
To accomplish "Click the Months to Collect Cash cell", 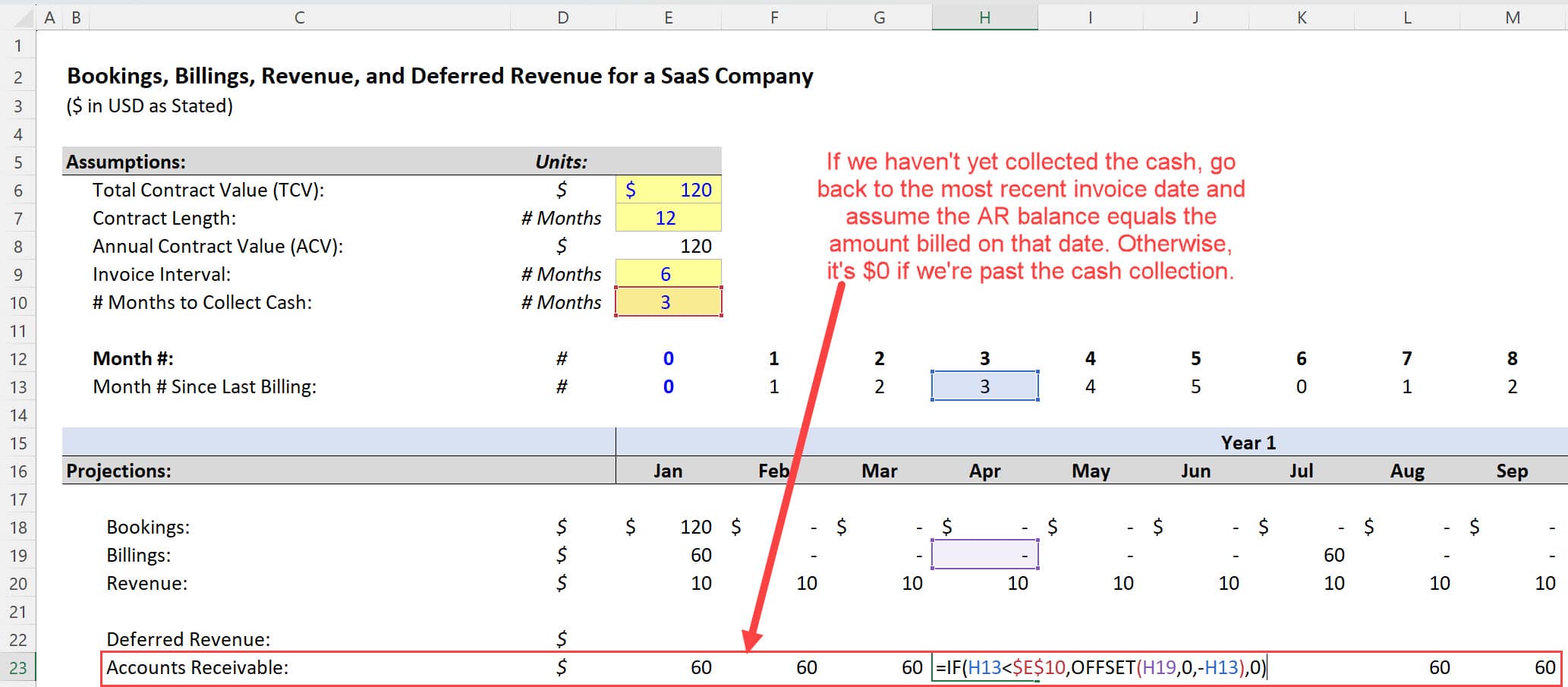I will [x=667, y=302].
